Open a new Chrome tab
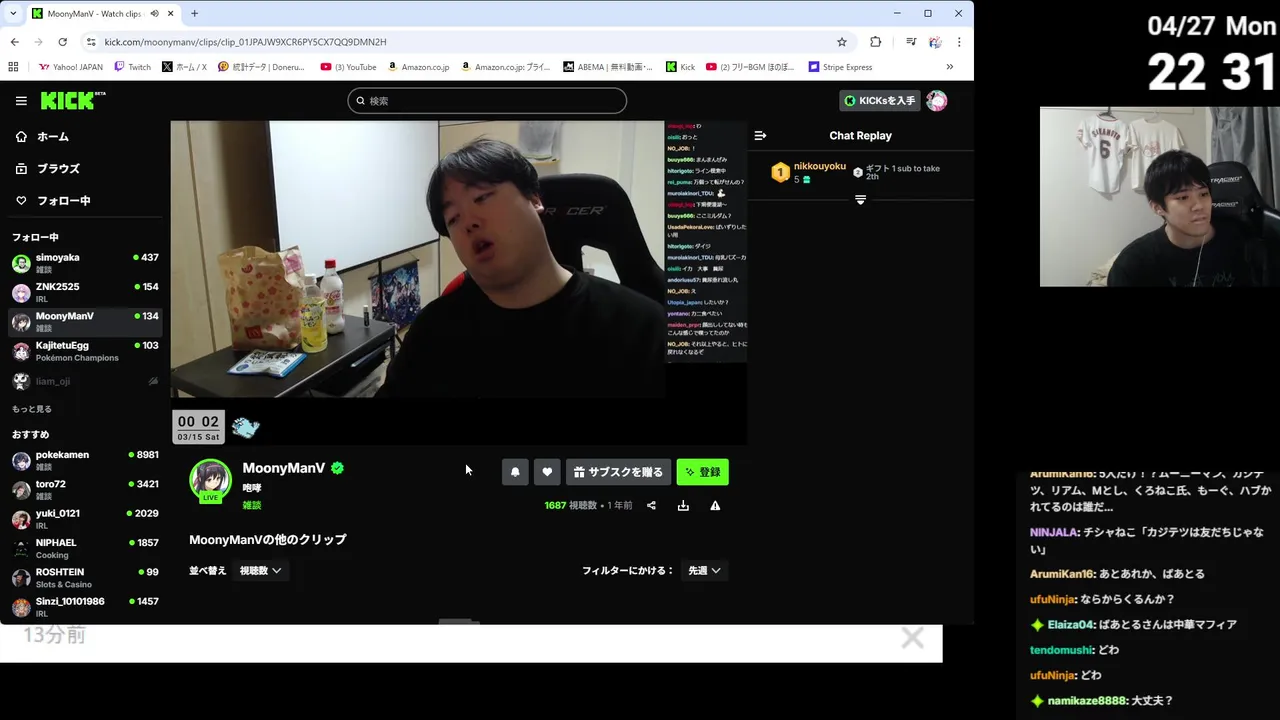The image size is (1280, 720). coord(194,14)
